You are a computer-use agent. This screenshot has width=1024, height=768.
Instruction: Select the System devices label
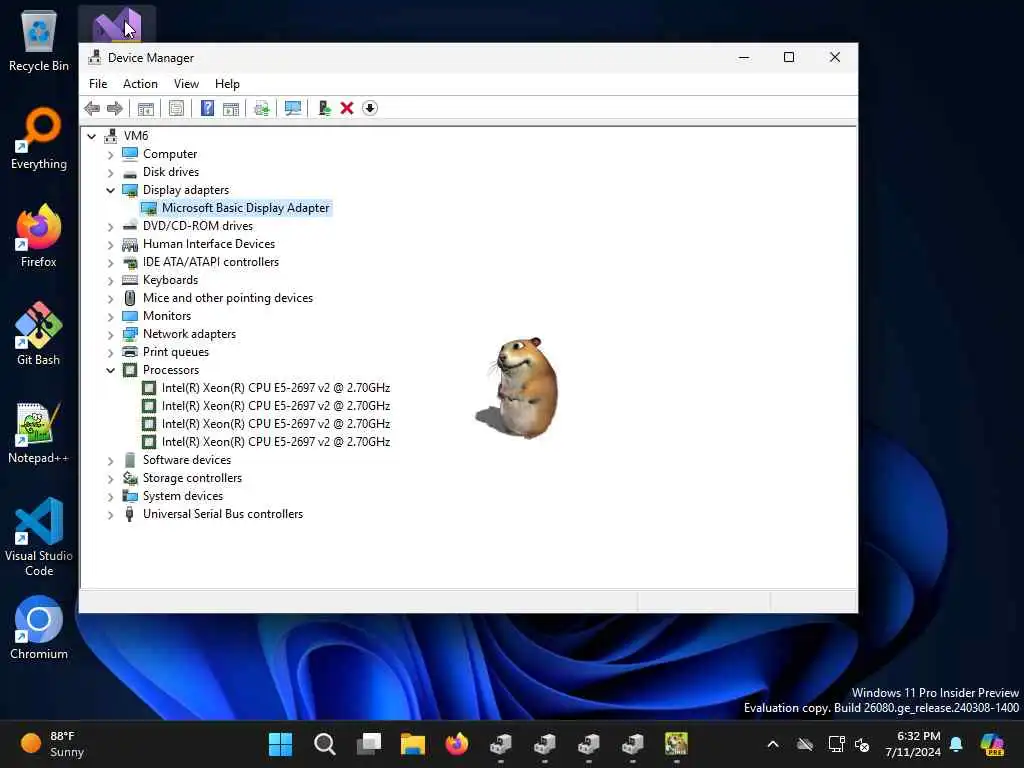(183, 496)
